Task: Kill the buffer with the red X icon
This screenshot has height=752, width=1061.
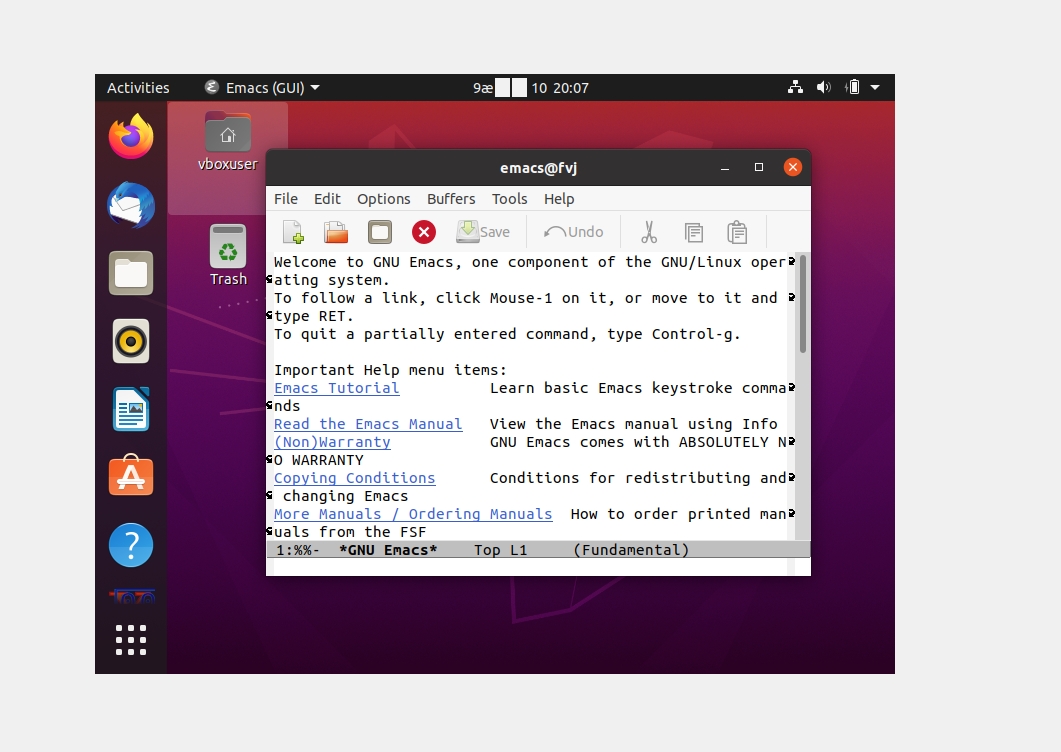Action: coord(424,232)
